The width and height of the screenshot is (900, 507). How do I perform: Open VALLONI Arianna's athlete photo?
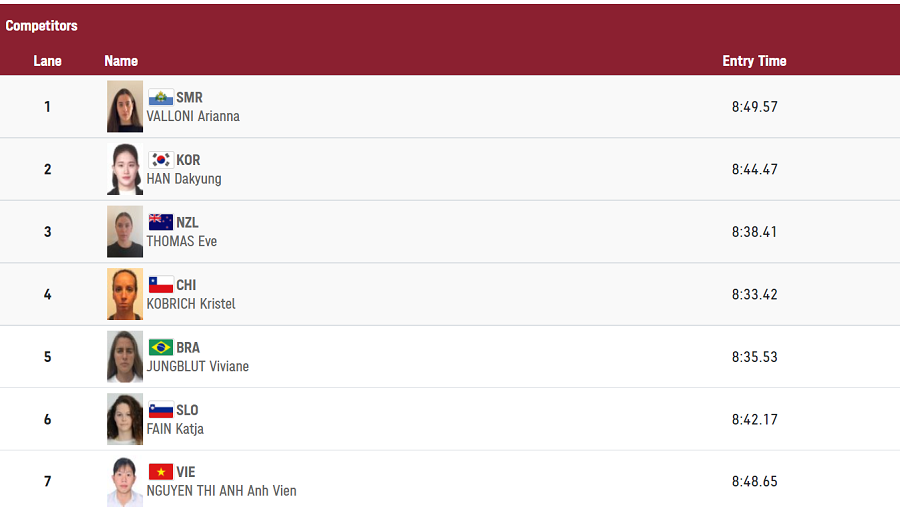(x=125, y=106)
